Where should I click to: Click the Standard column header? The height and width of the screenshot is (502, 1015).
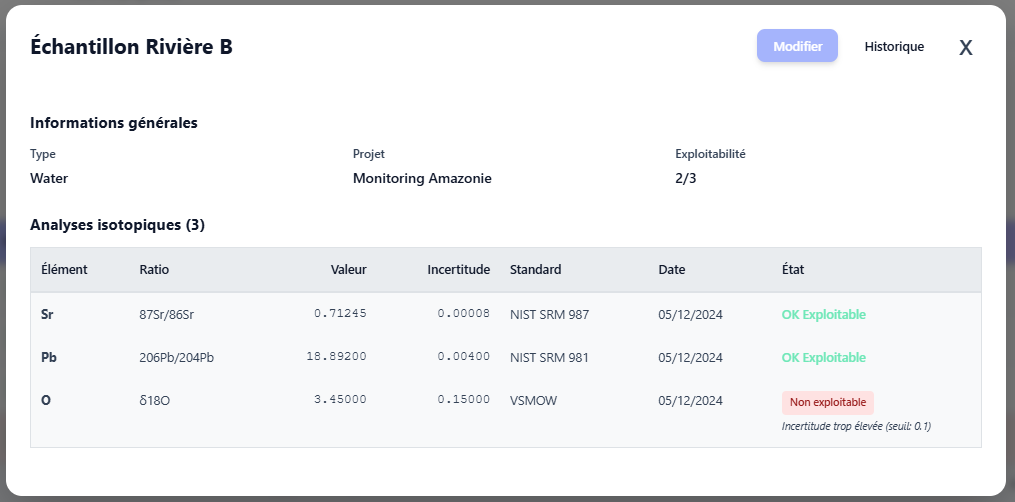click(x=535, y=270)
